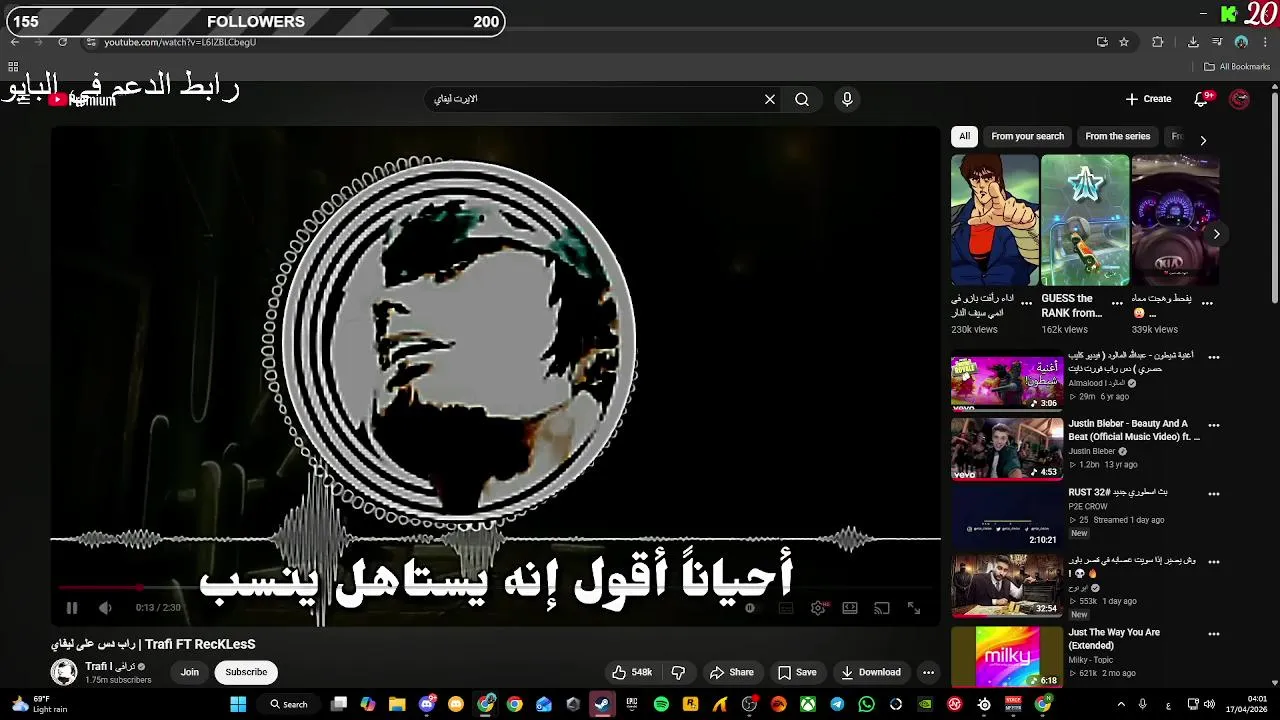Open options for 339k views Short
1280x720 pixels.
[1207, 303]
